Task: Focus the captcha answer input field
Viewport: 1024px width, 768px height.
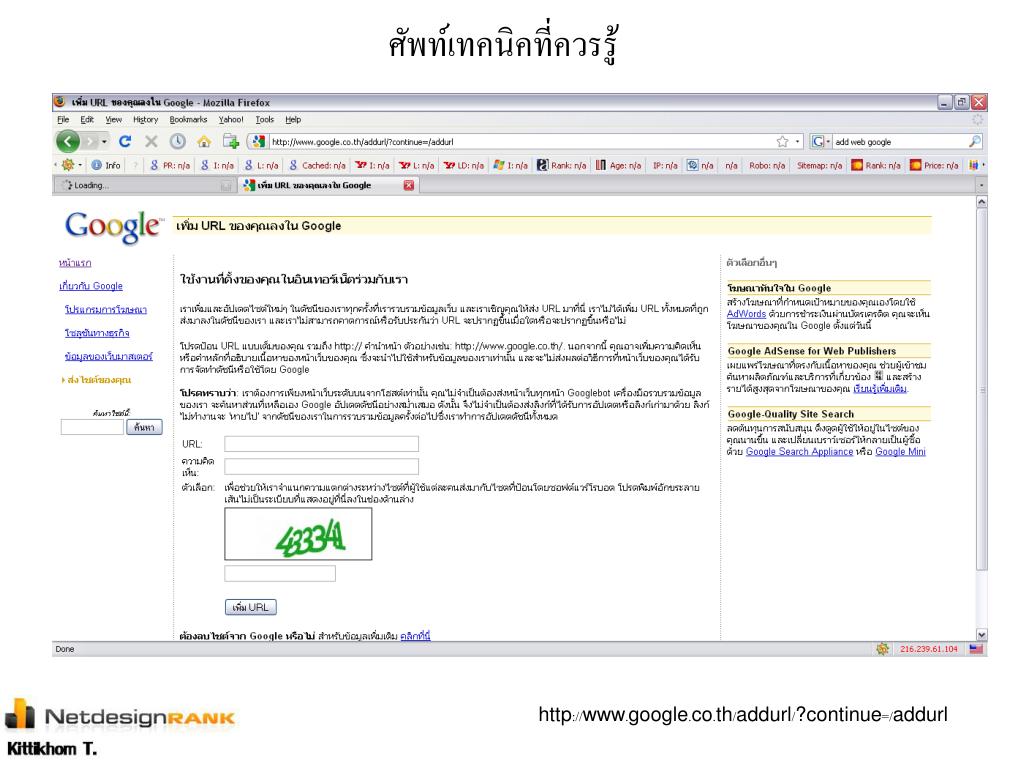Action: 280,573
